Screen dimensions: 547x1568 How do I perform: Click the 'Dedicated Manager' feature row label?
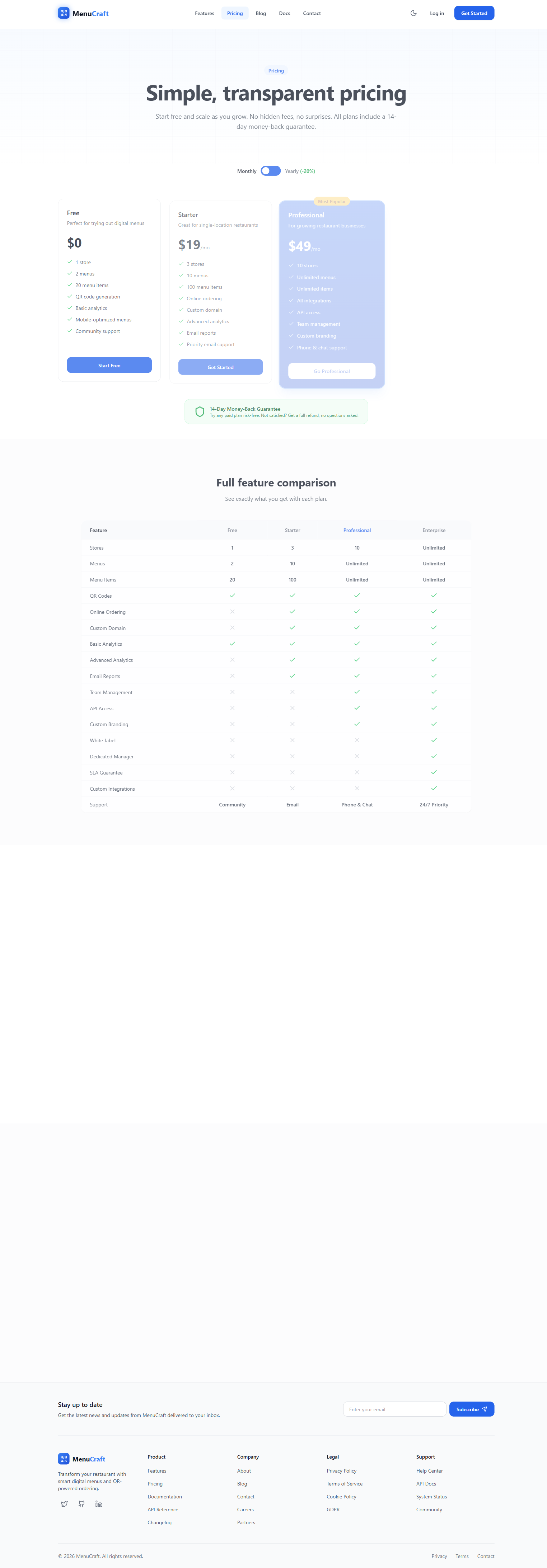pos(112,757)
